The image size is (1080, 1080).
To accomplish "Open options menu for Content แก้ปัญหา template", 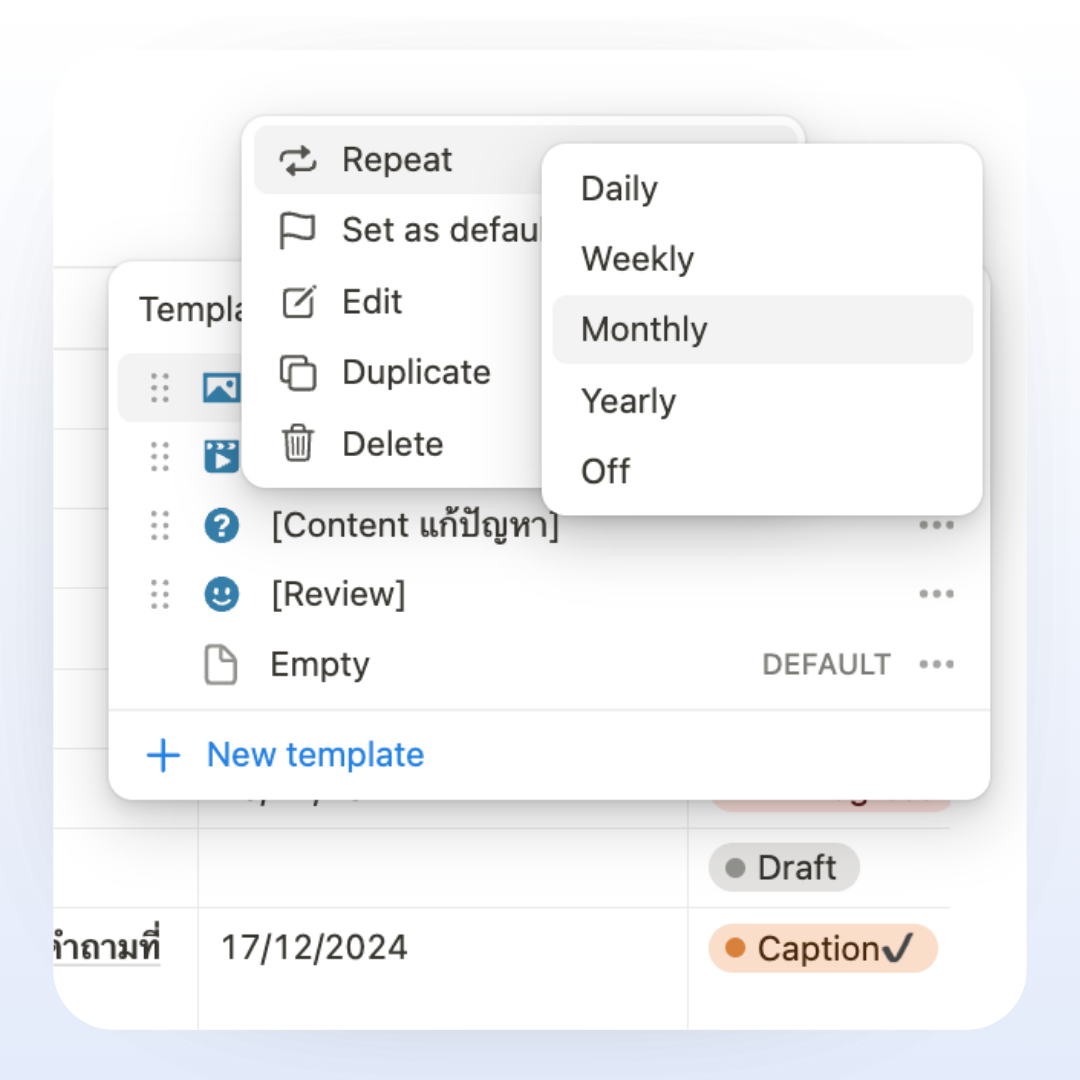I will (936, 525).
